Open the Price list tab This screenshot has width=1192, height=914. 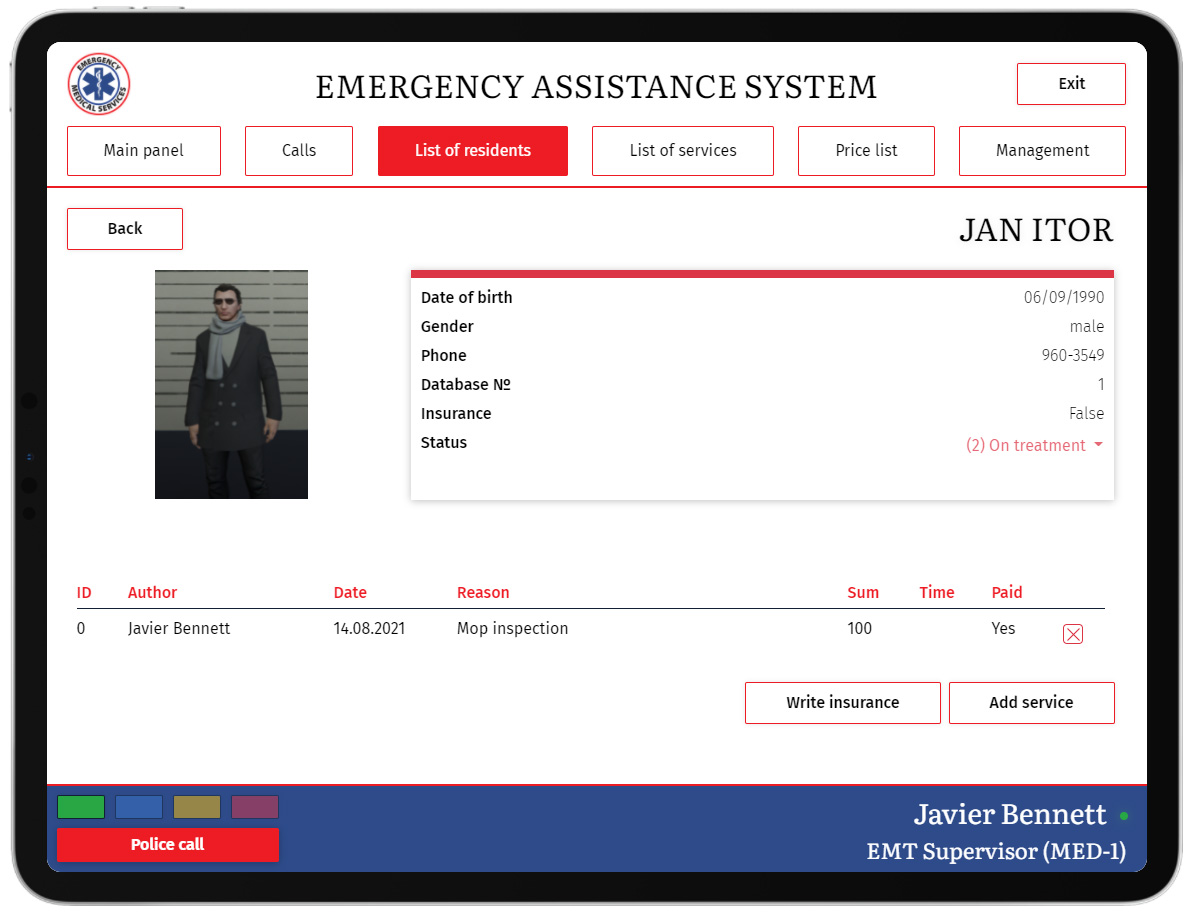point(866,151)
